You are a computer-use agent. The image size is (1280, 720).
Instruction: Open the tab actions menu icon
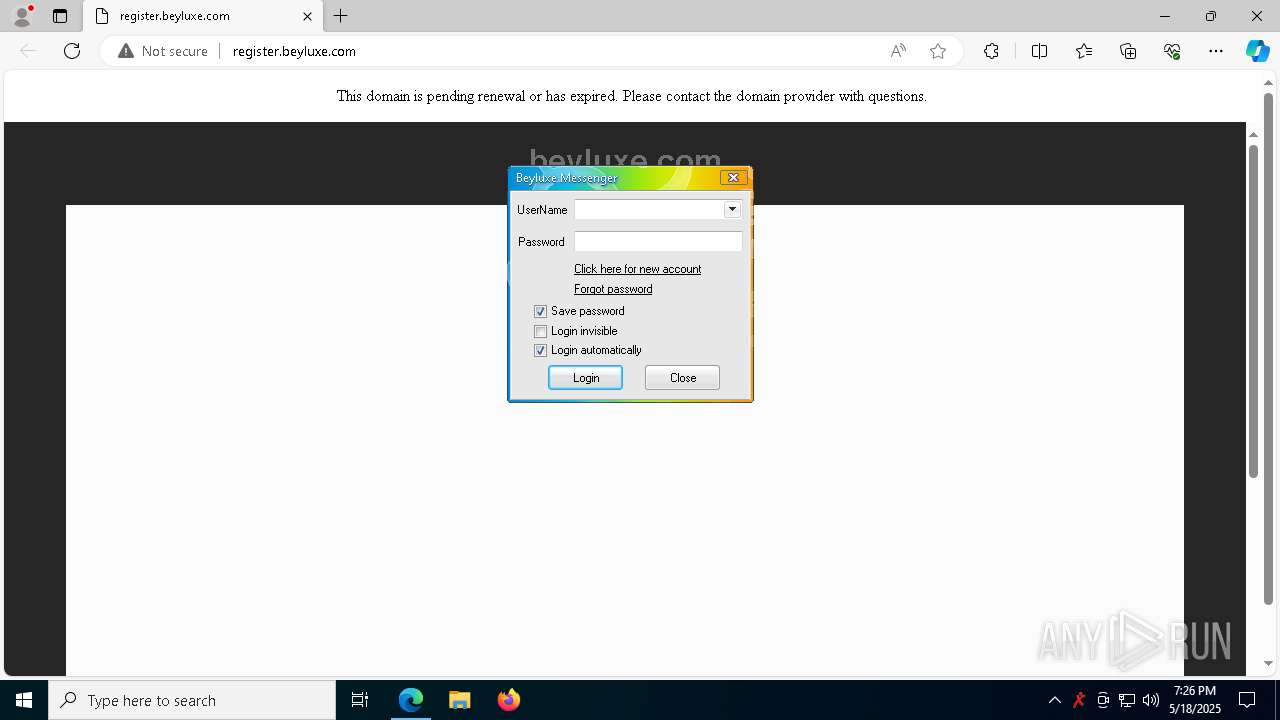[x=60, y=16]
